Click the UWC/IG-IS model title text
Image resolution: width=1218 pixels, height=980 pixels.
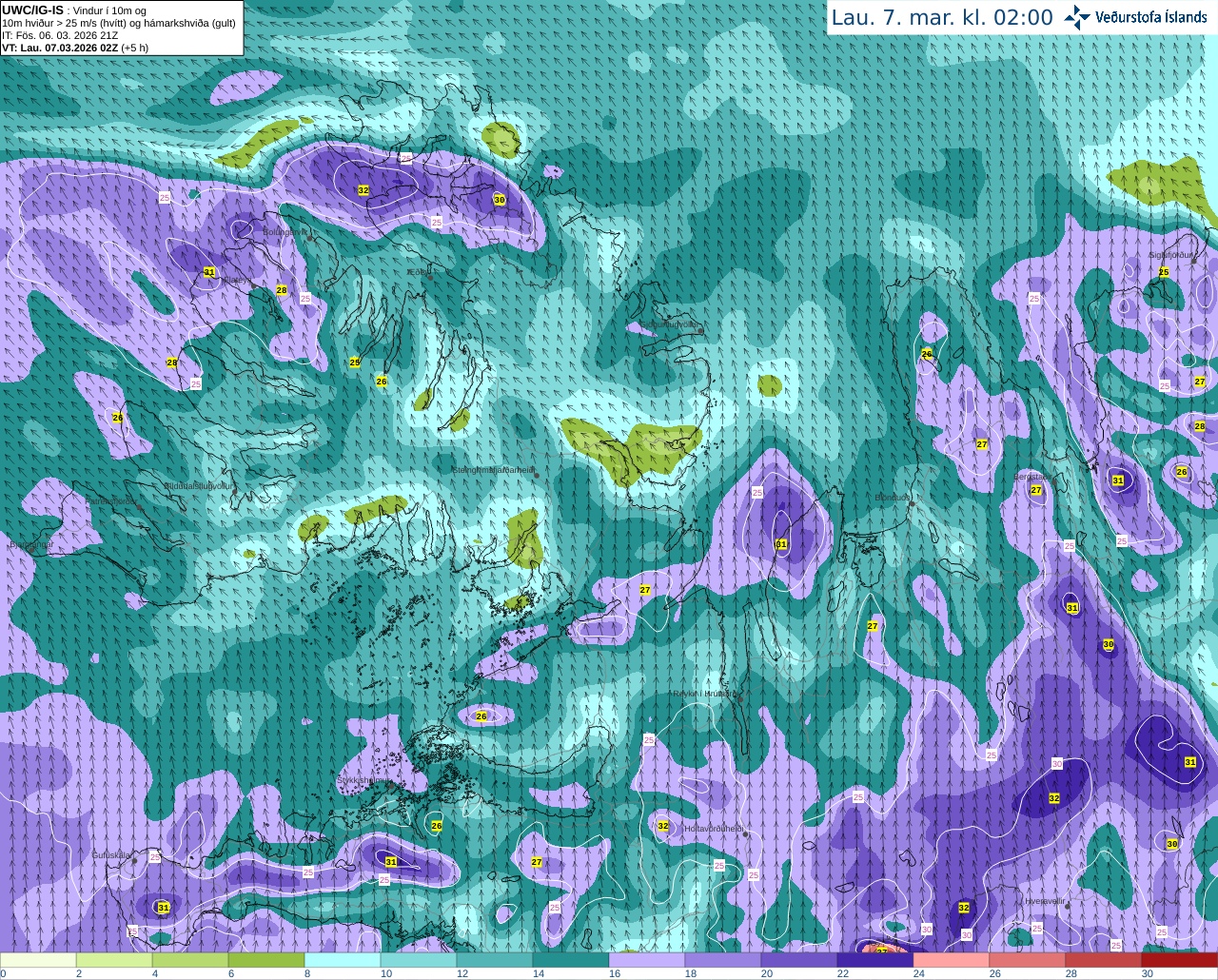point(32,10)
